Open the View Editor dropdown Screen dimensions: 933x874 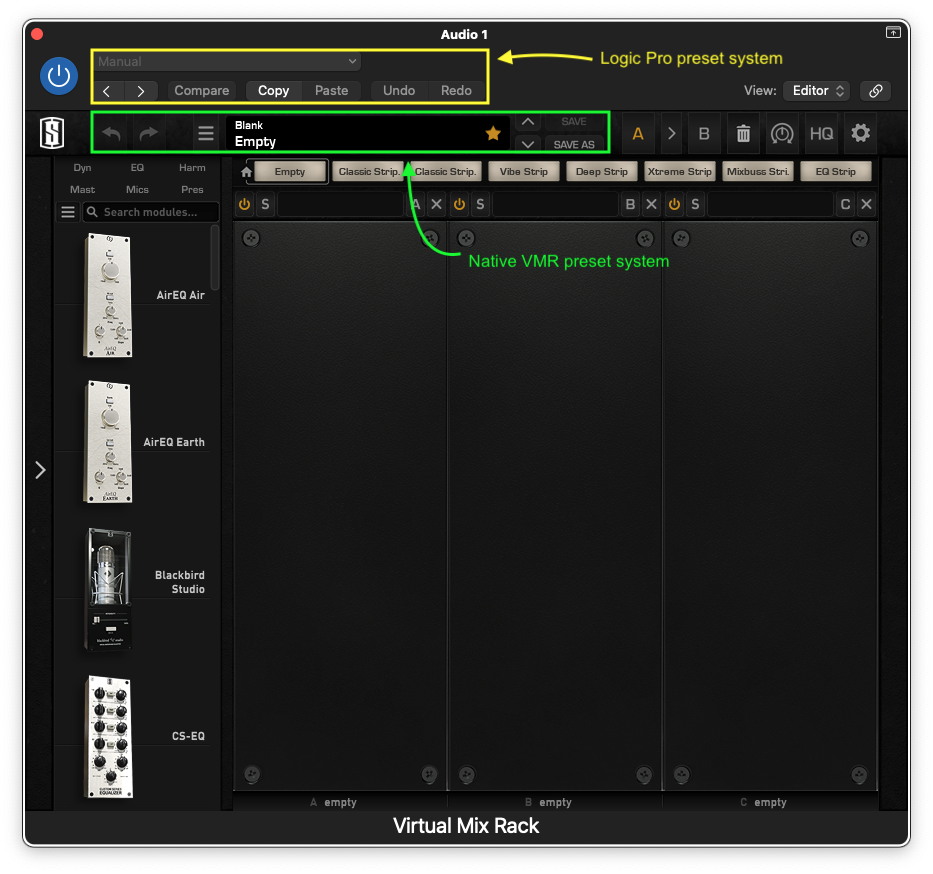click(x=817, y=90)
